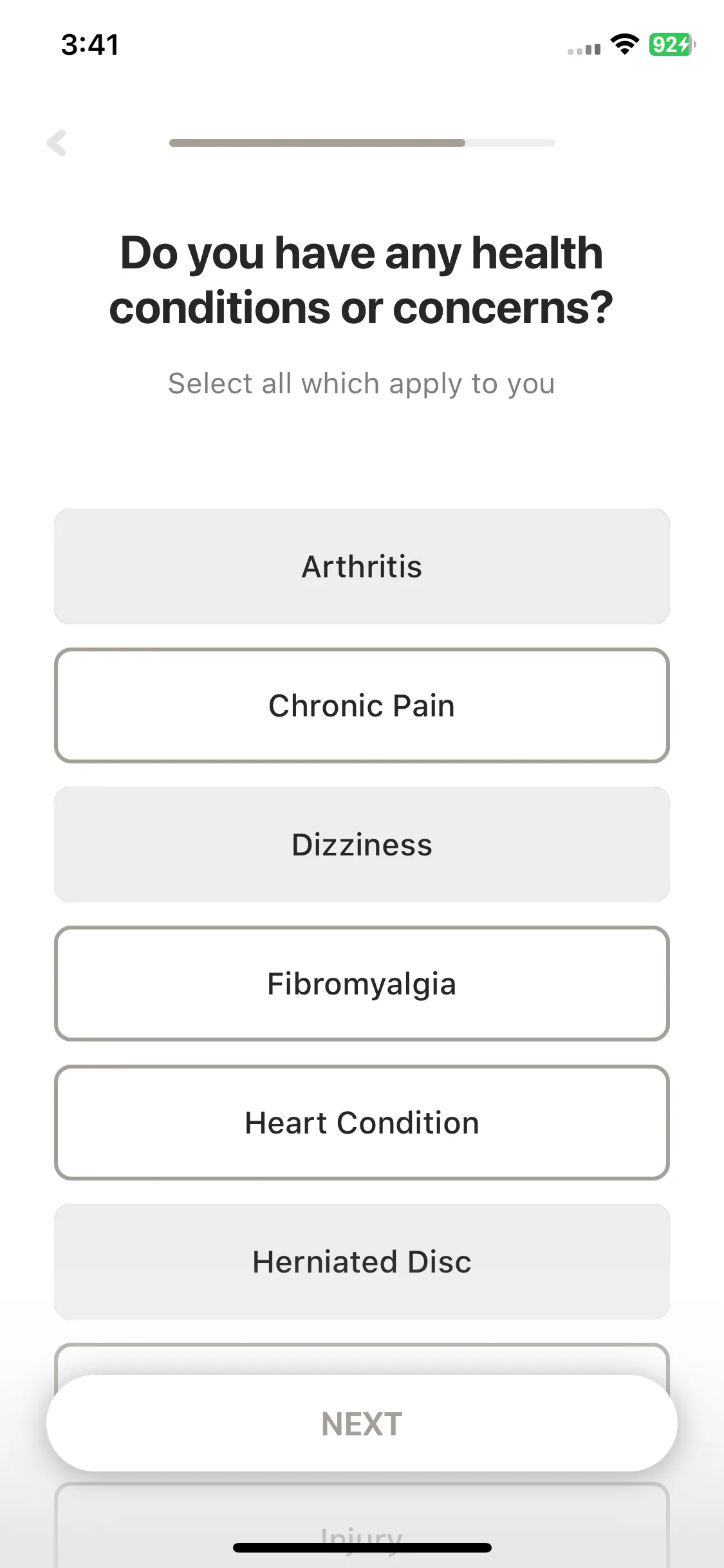Toggle the Fibromyalgia condition

[362, 984]
